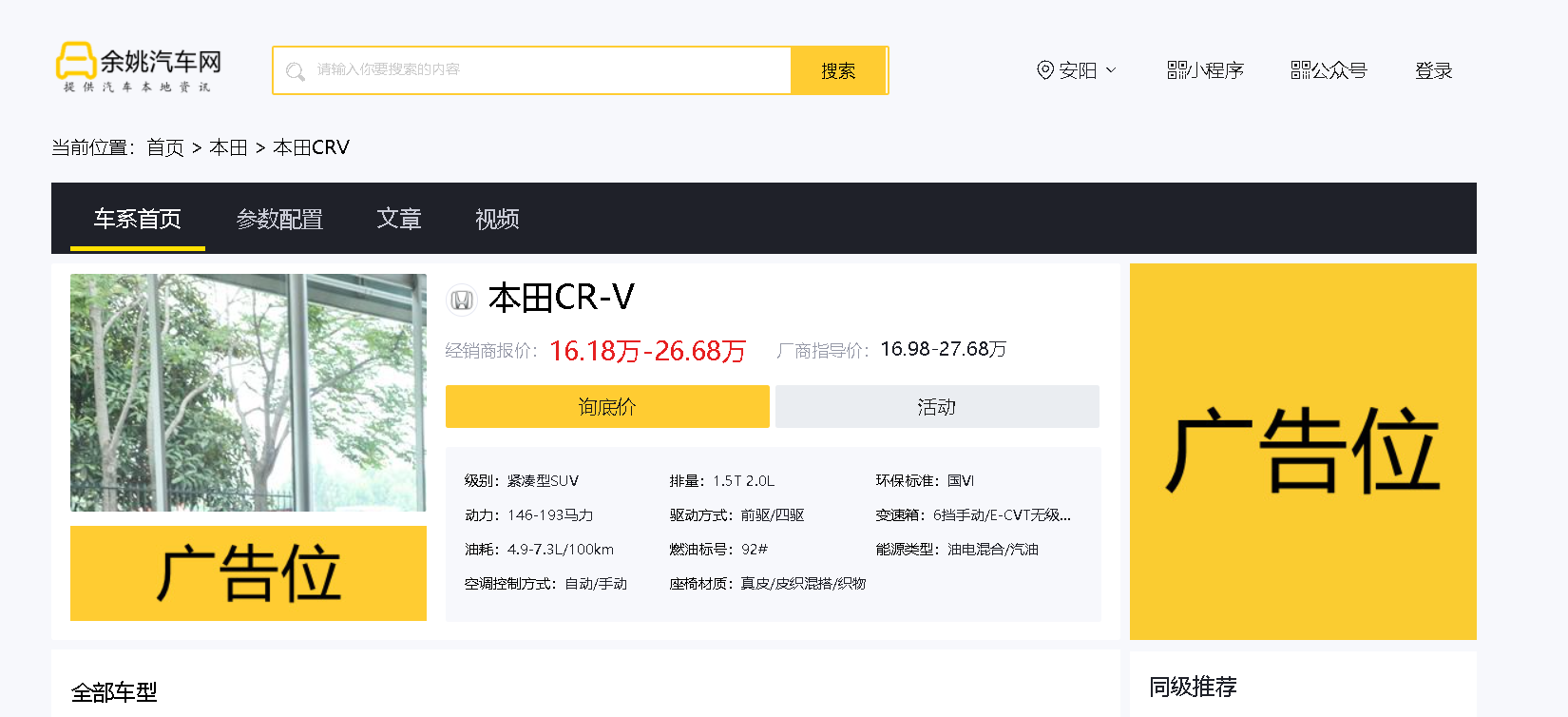Click the 活动 button
Screen dimensions: 1568x717
[x=937, y=406]
